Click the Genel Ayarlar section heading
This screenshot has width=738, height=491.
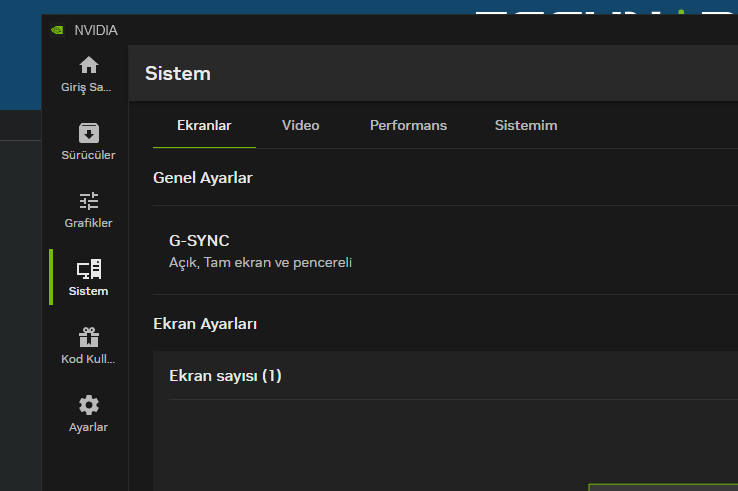click(203, 178)
